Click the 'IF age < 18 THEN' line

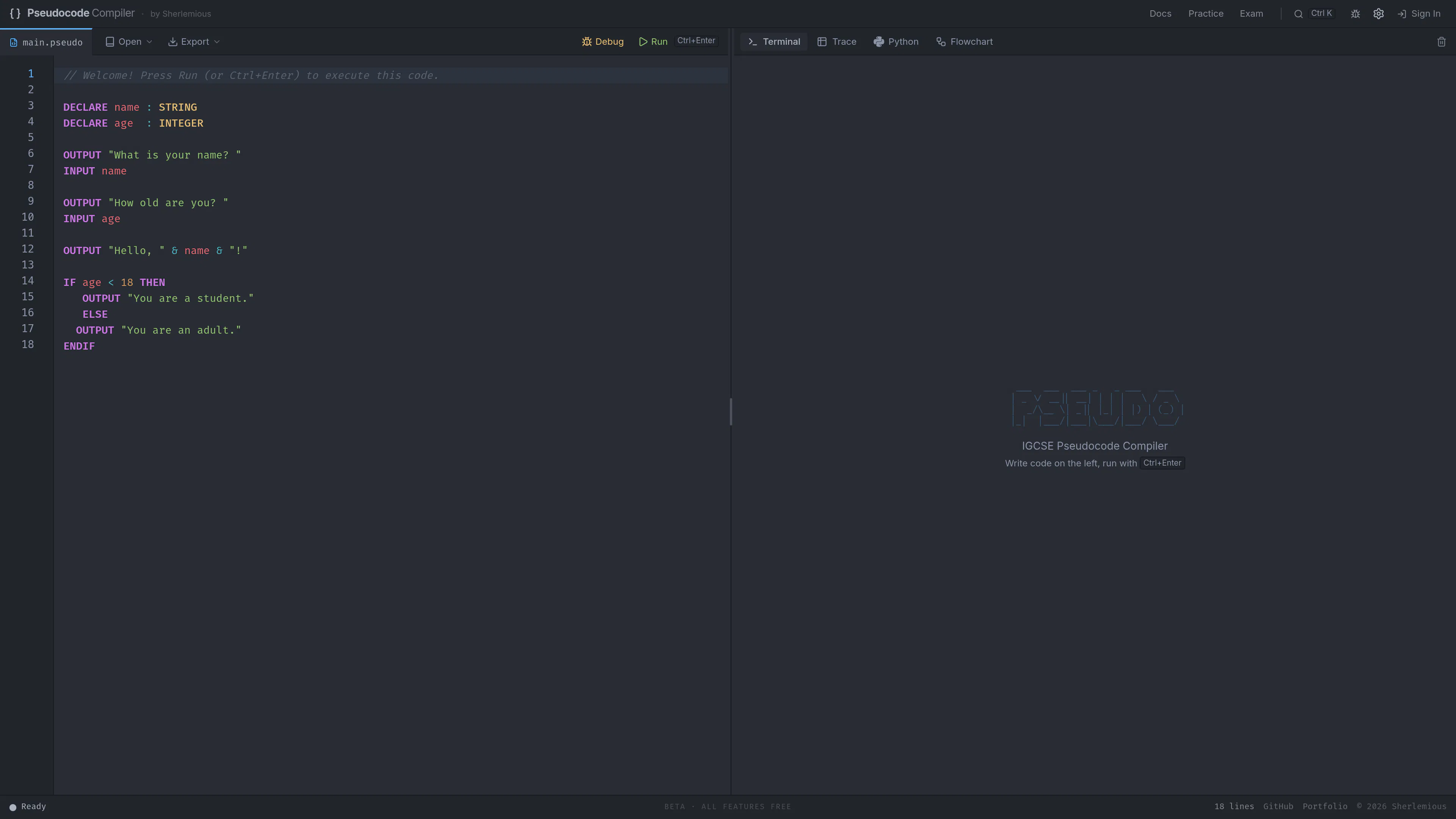pos(114,282)
